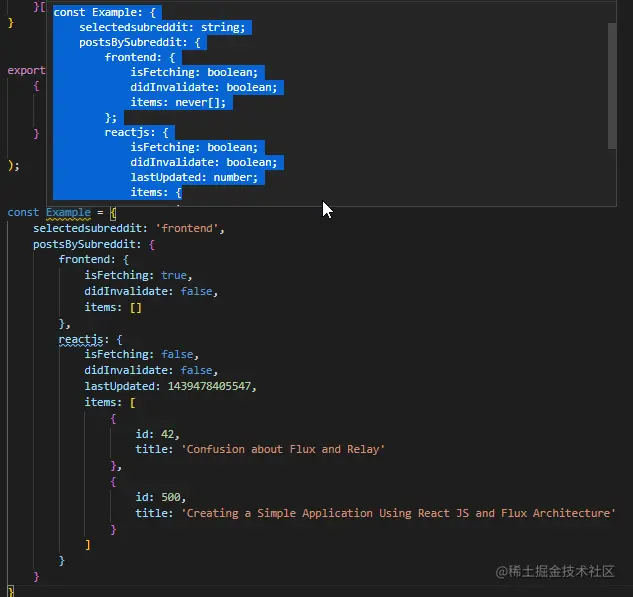This screenshot has height=597, width=633.
Task: Click the 'frontend' string value of selectedsubreddit
Action: pos(187,228)
